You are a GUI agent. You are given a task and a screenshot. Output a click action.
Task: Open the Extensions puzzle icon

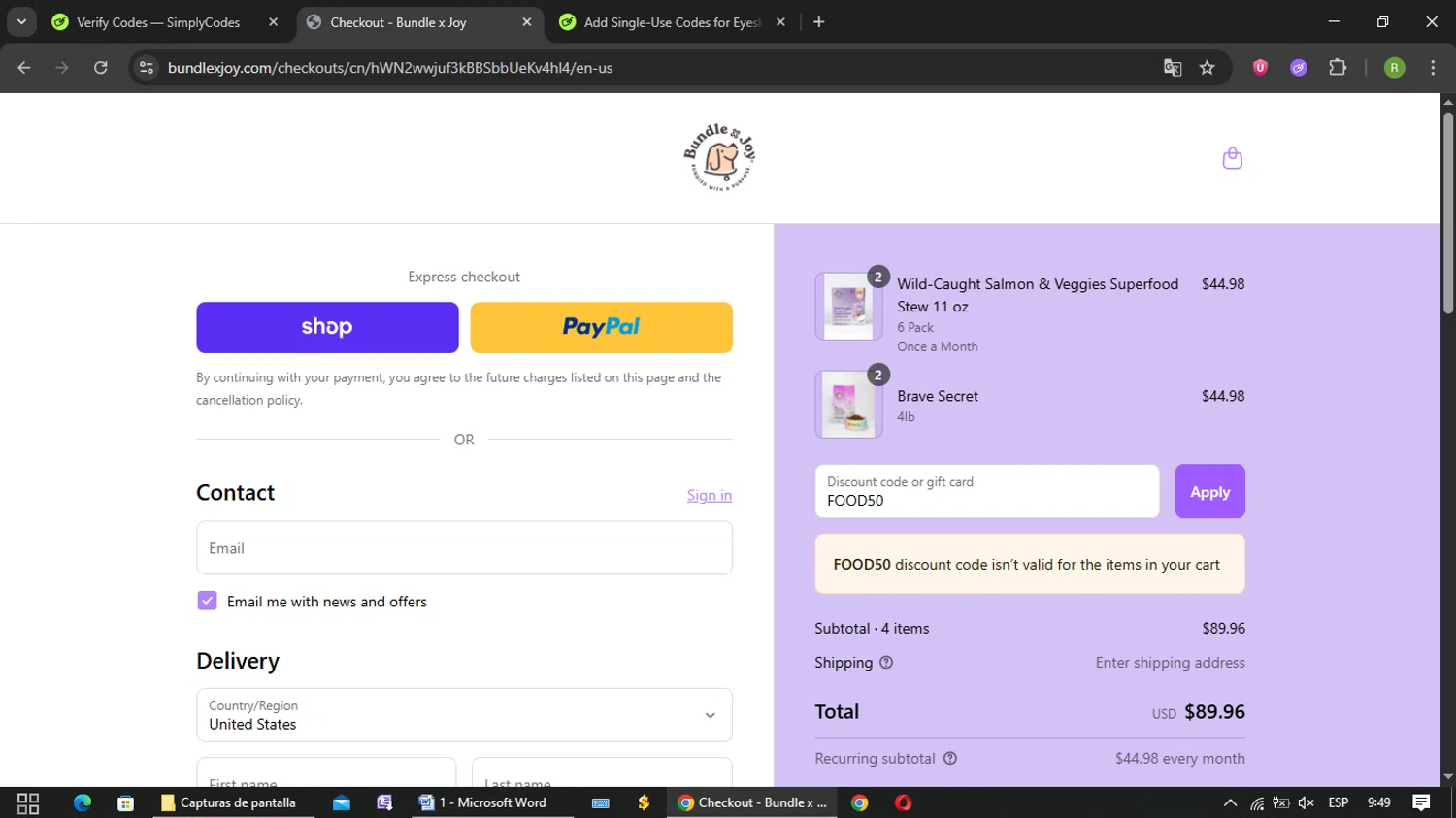1338,68
